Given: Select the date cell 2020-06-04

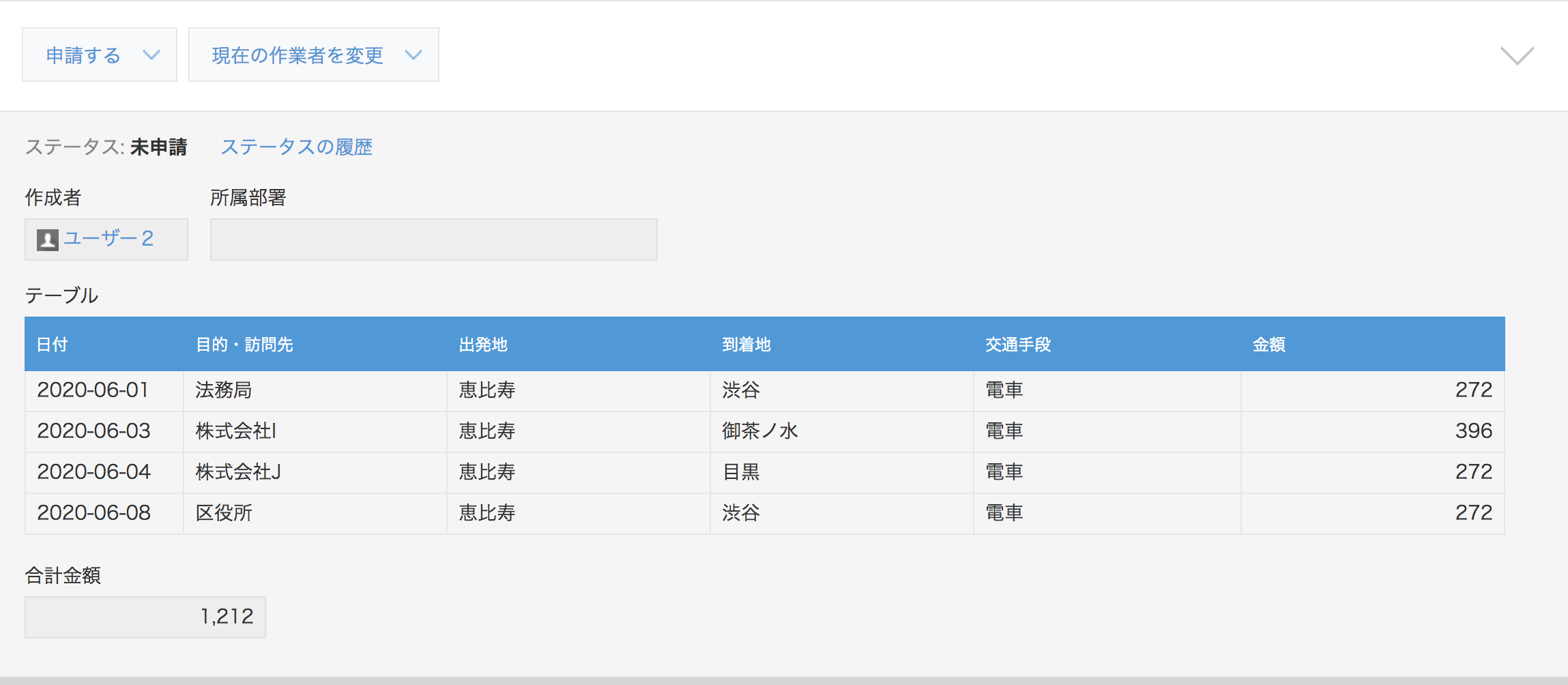Looking at the screenshot, I should [104, 473].
